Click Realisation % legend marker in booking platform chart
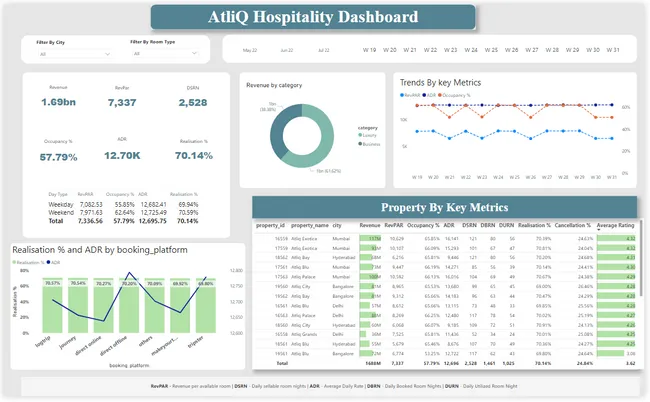Image resolution: width=650 pixels, height=402 pixels. pos(14,262)
